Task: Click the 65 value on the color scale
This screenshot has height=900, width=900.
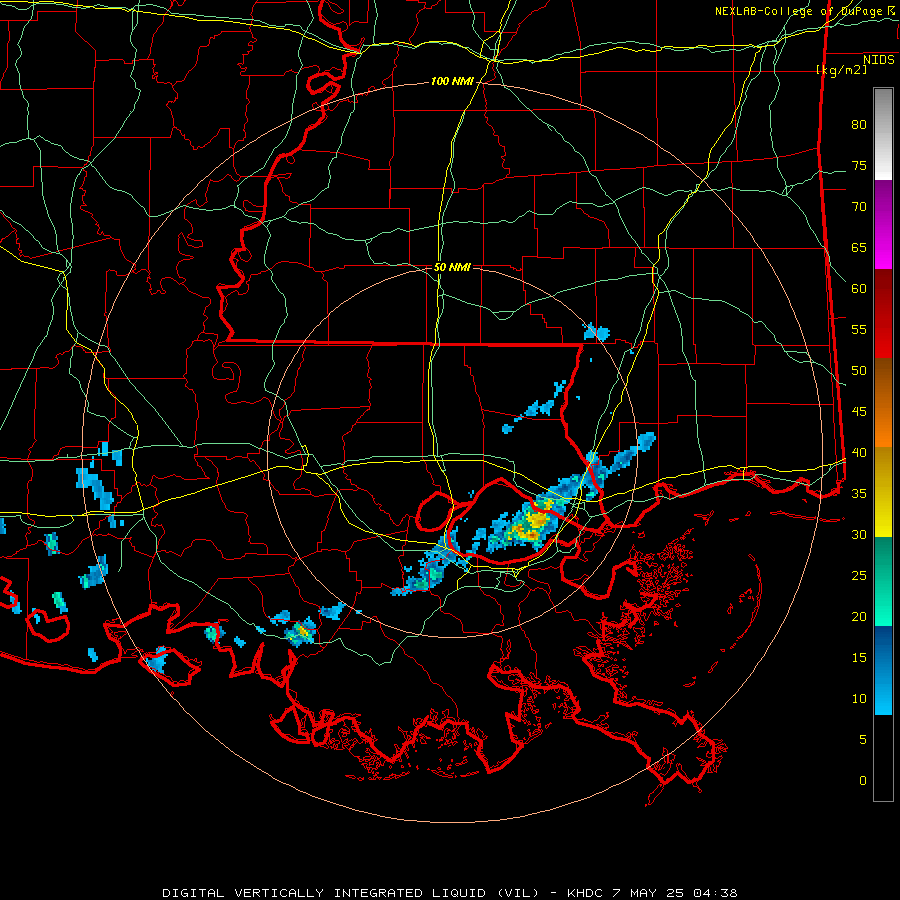Action: pos(859,247)
